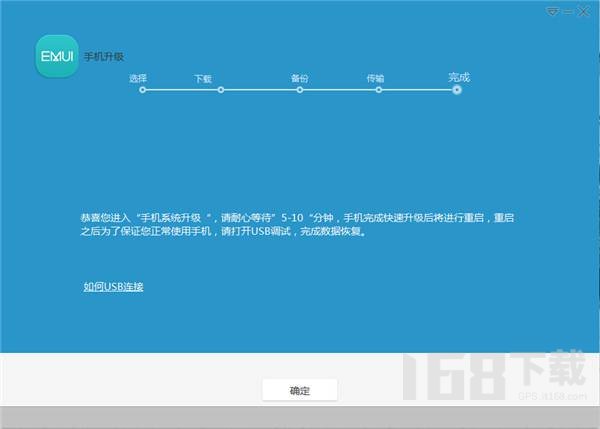The image size is (600, 429).
Task: Select the 下载 step label
Action: coord(203,77)
